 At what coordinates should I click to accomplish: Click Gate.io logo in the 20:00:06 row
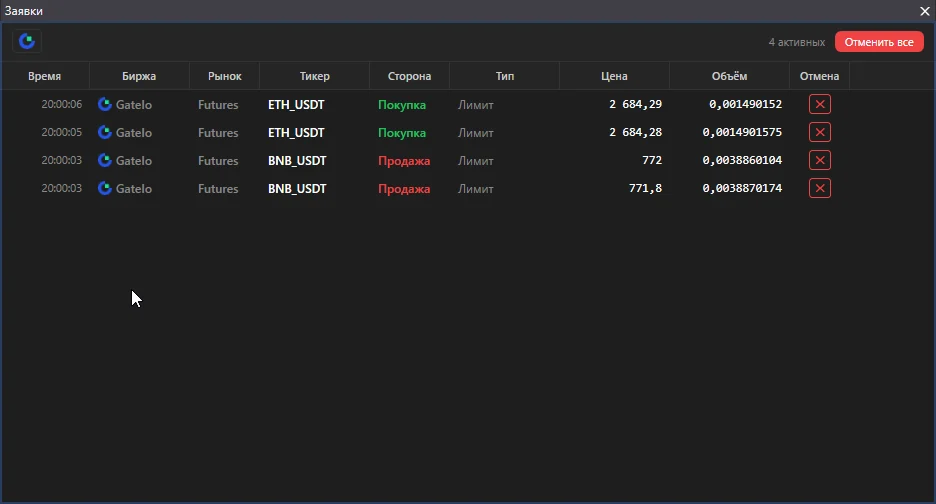coord(105,105)
